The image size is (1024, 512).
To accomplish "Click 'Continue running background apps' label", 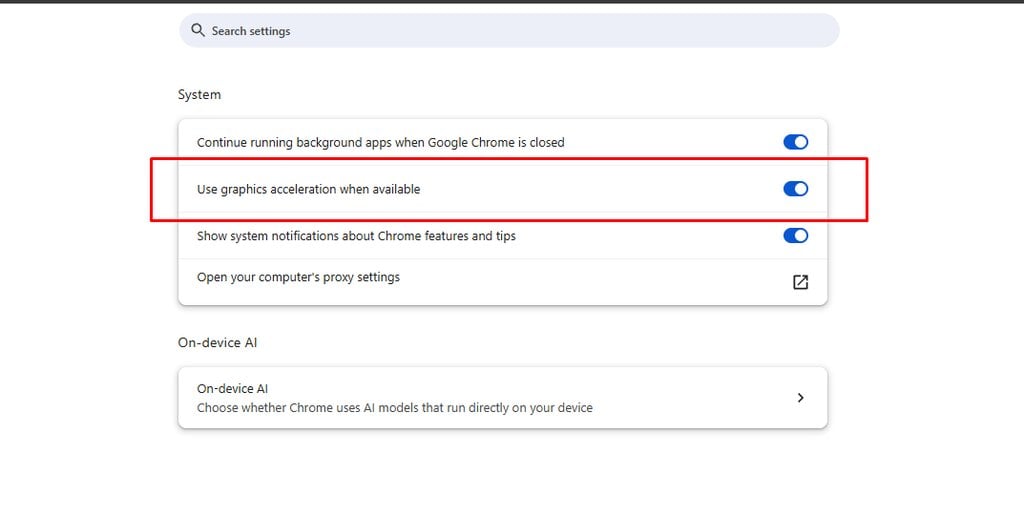I will click(x=380, y=142).
